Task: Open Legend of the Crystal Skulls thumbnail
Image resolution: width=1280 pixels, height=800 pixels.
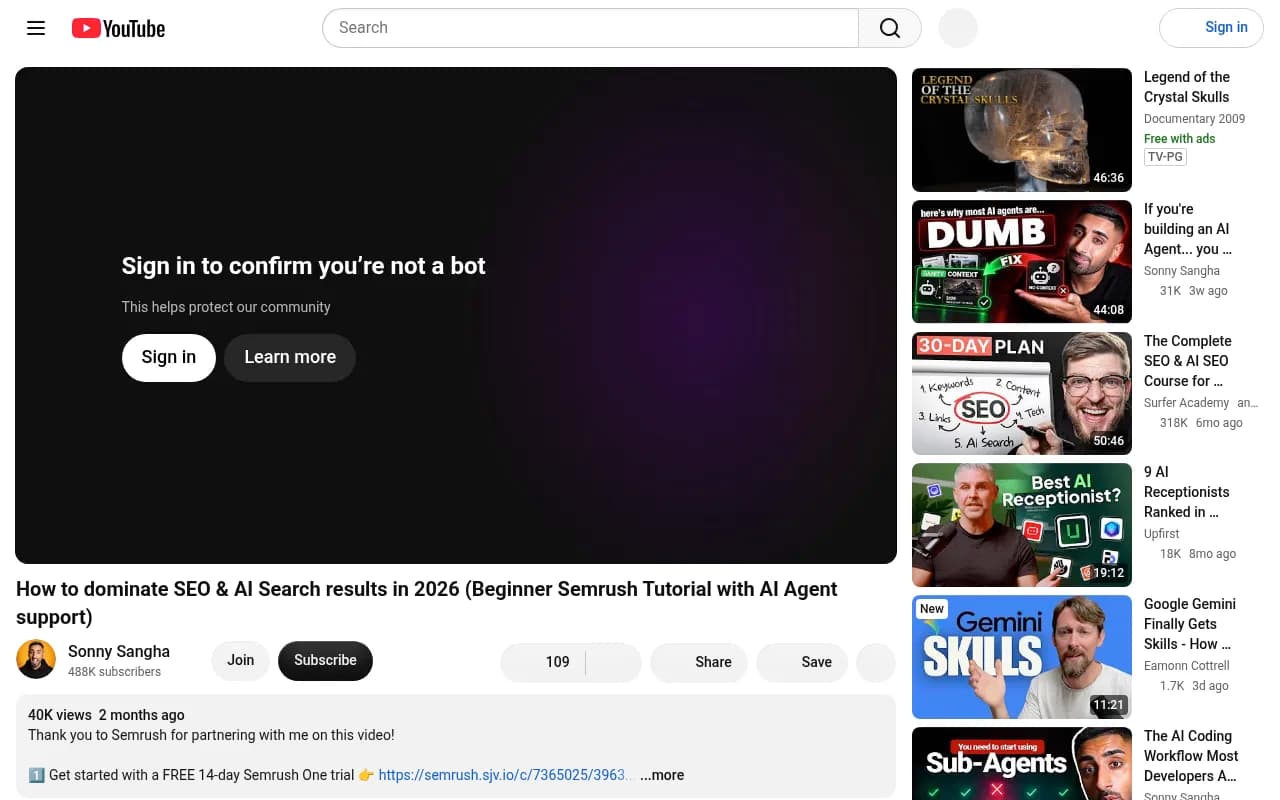Action: click(1022, 130)
